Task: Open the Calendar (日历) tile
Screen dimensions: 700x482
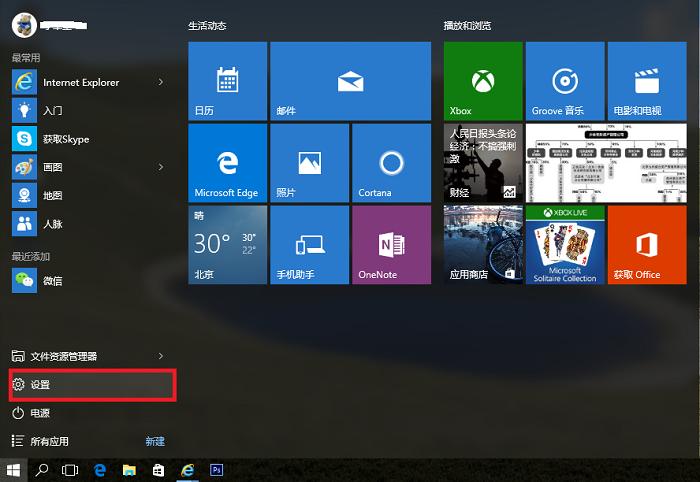Action: point(228,81)
